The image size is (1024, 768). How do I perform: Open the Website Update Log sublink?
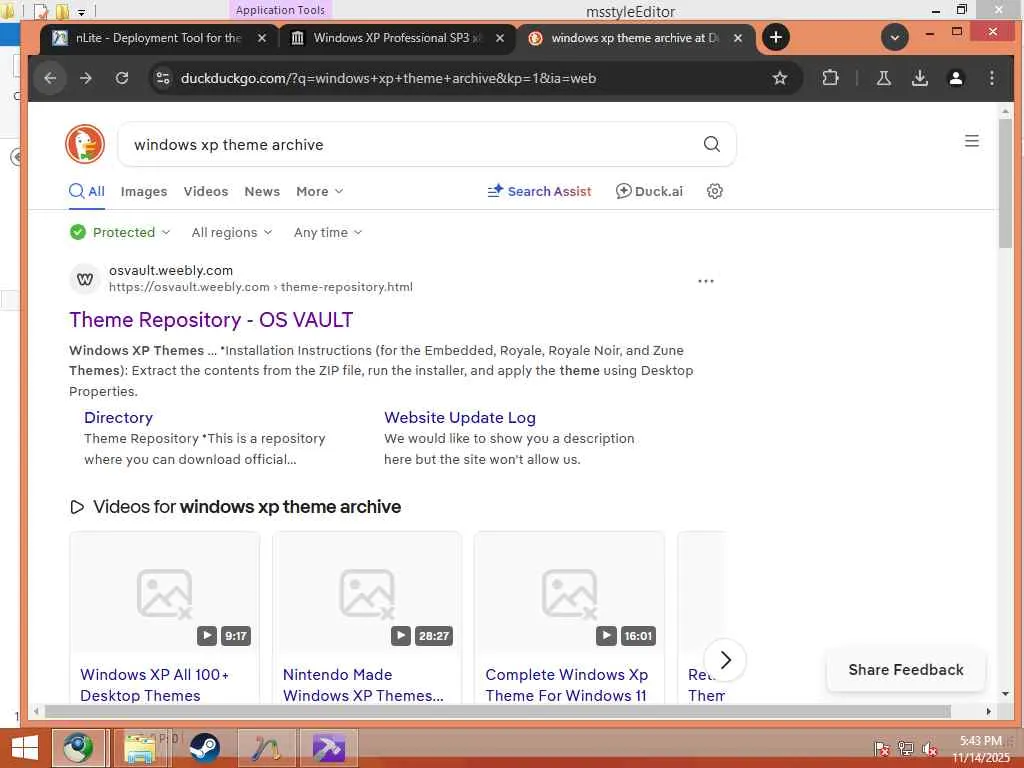click(460, 418)
